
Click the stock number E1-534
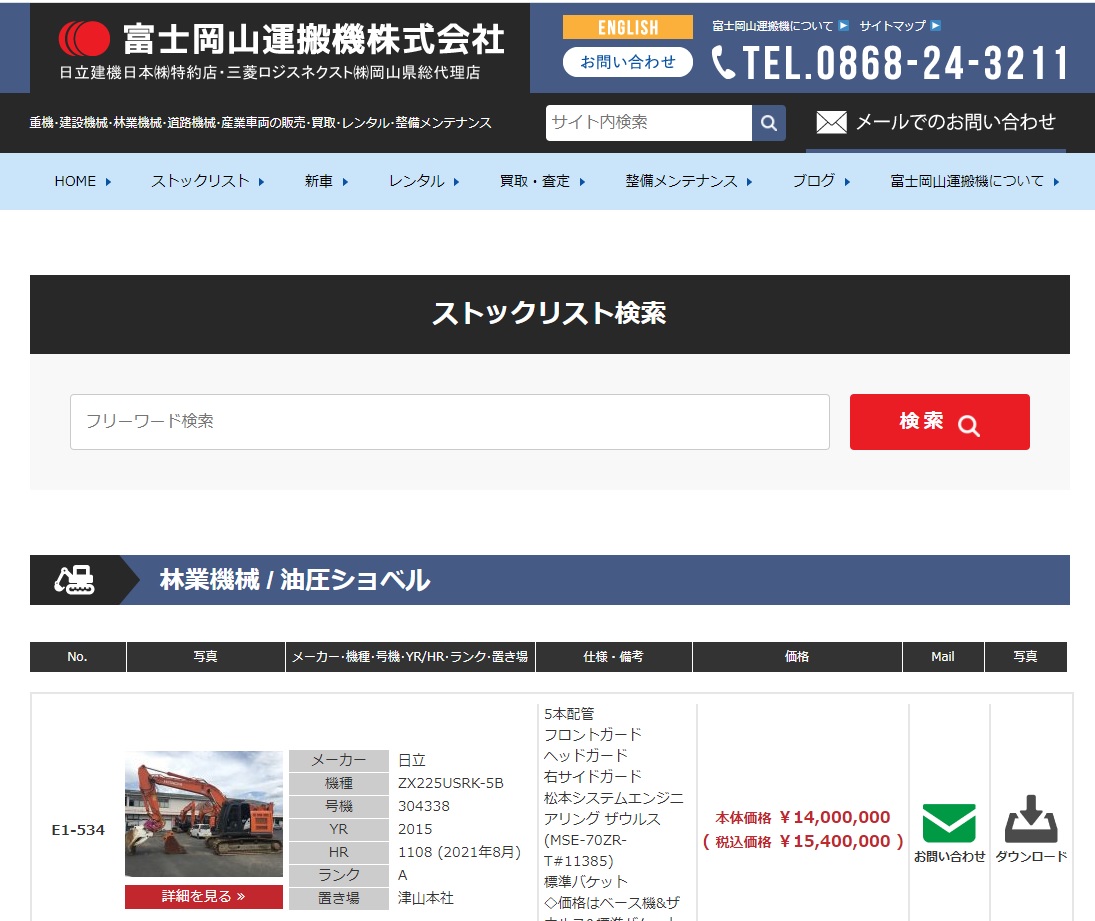pos(78,830)
